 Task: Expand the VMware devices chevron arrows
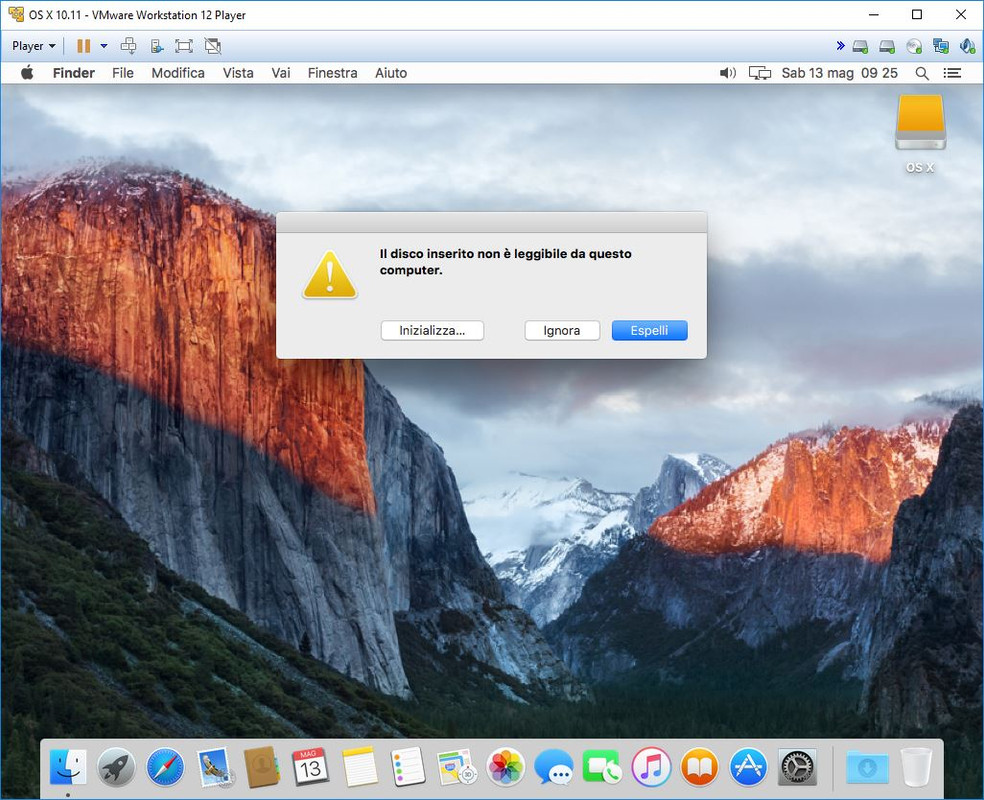click(x=840, y=46)
